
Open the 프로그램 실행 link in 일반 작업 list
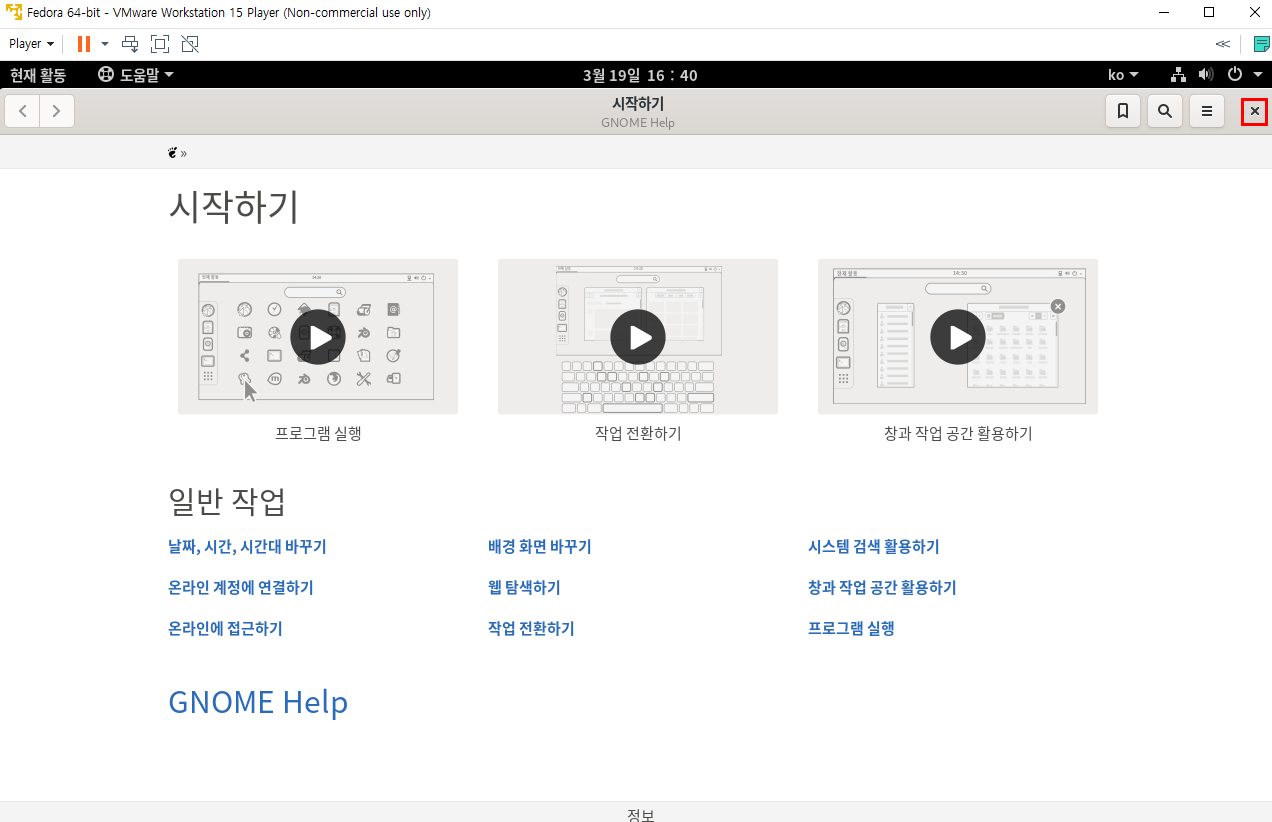pyautogui.click(x=851, y=629)
